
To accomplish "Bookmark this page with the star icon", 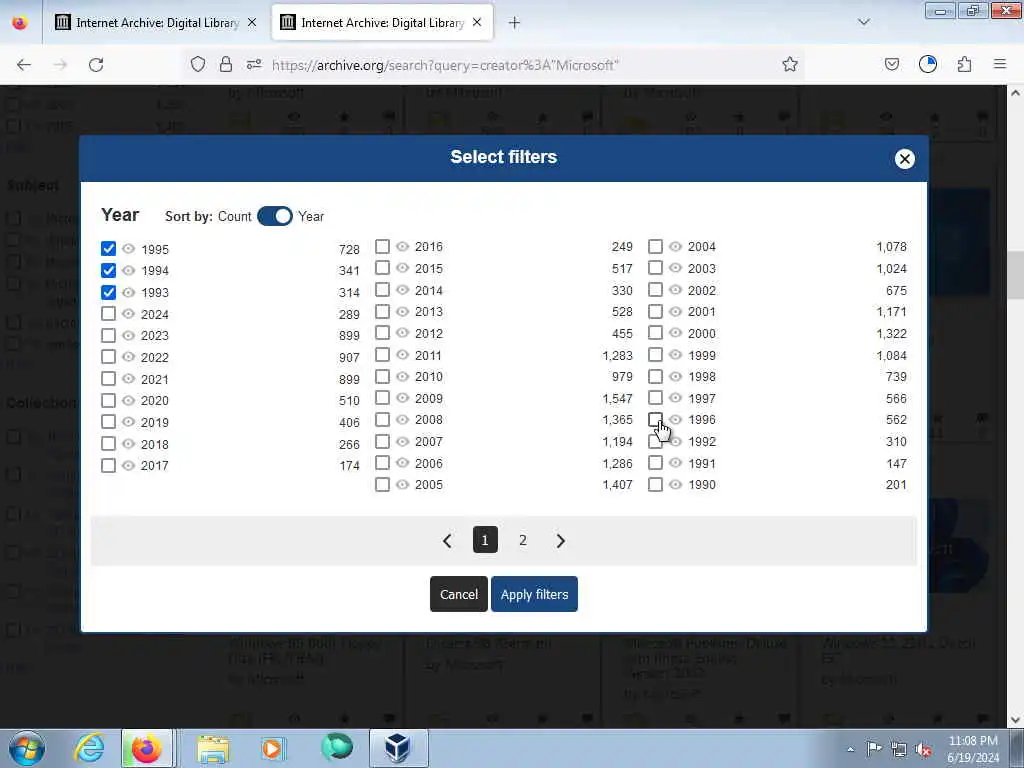I will pos(790,64).
